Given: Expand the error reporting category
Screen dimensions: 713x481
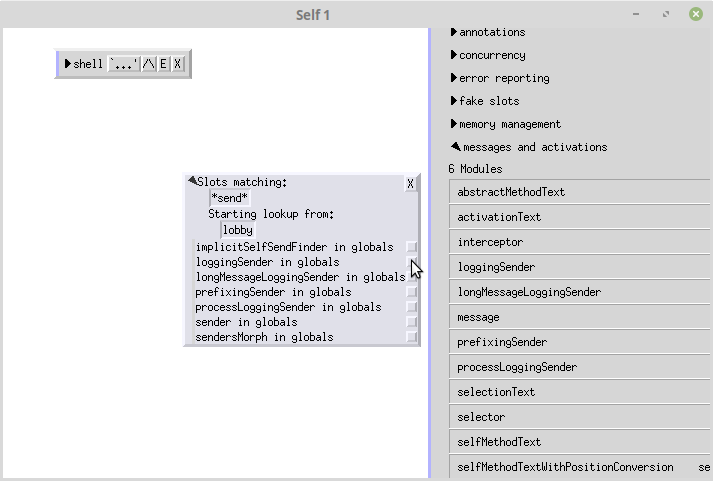Looking at the screenshot, I should coord(453,78).
